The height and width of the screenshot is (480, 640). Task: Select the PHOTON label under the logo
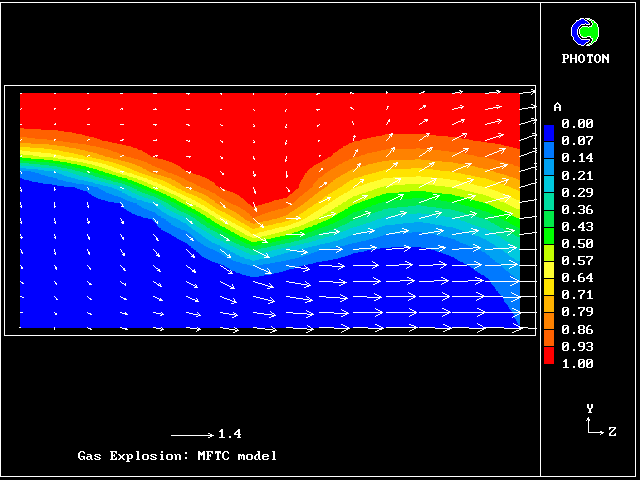[585, 59]
